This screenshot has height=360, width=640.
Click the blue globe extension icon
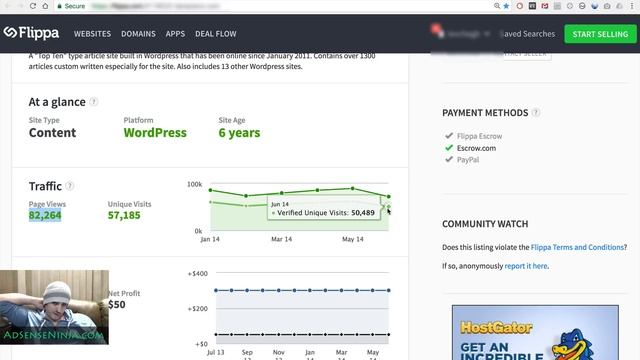click(595, 6)
